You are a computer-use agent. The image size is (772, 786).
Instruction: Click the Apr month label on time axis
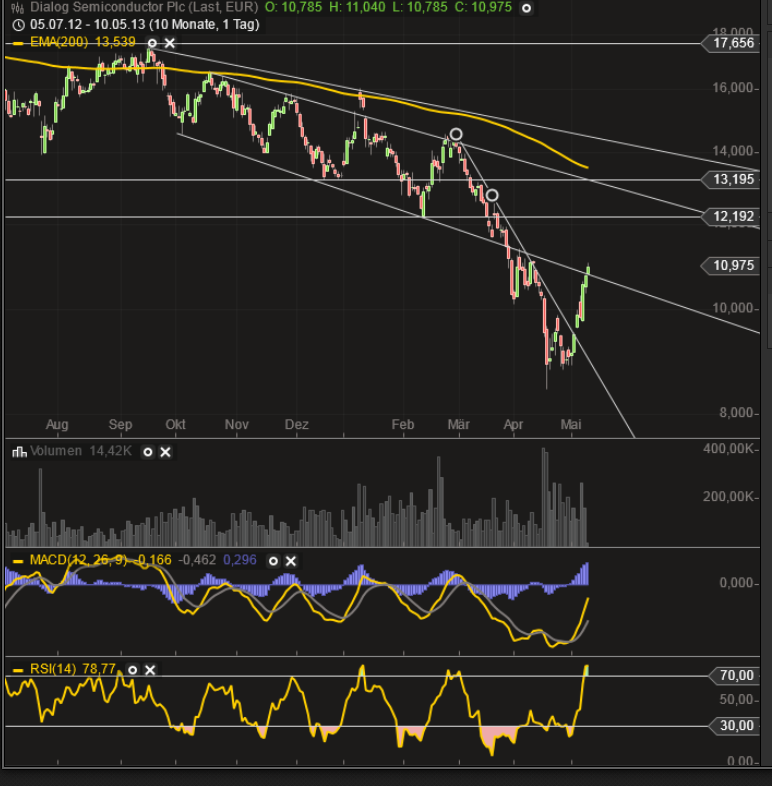point(513,425)
